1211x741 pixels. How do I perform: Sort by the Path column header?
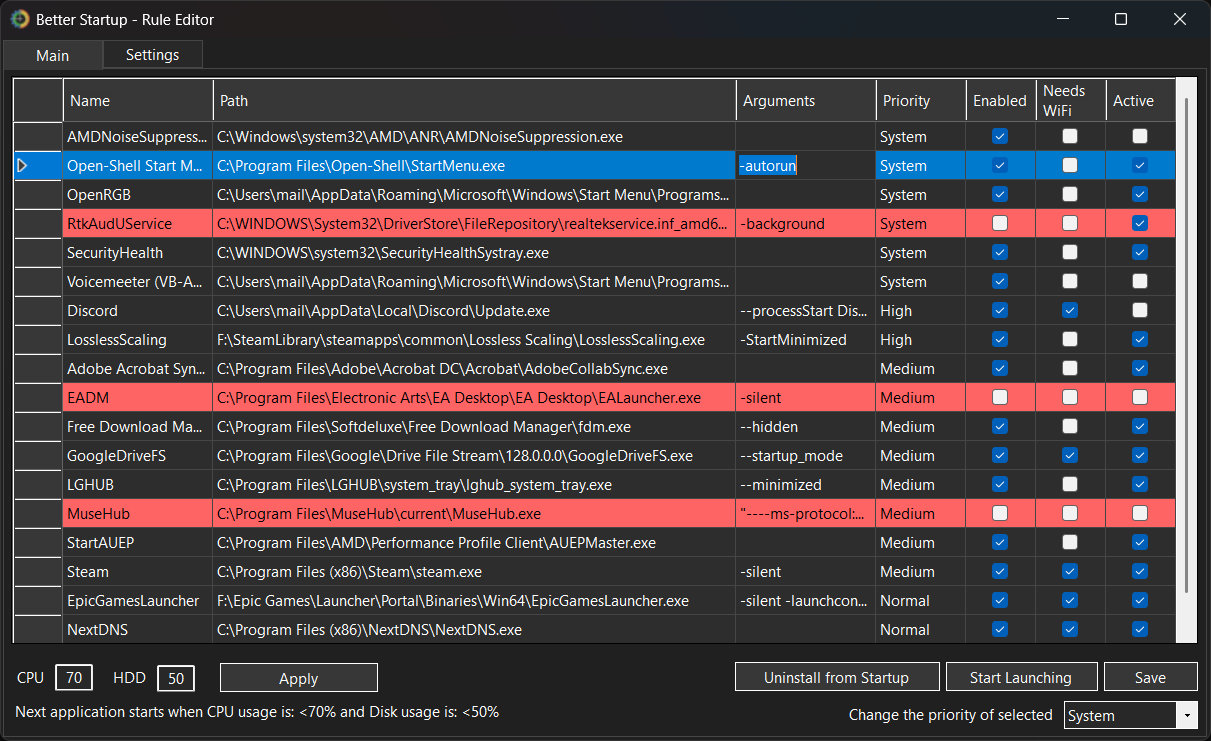tap(474, 101)
